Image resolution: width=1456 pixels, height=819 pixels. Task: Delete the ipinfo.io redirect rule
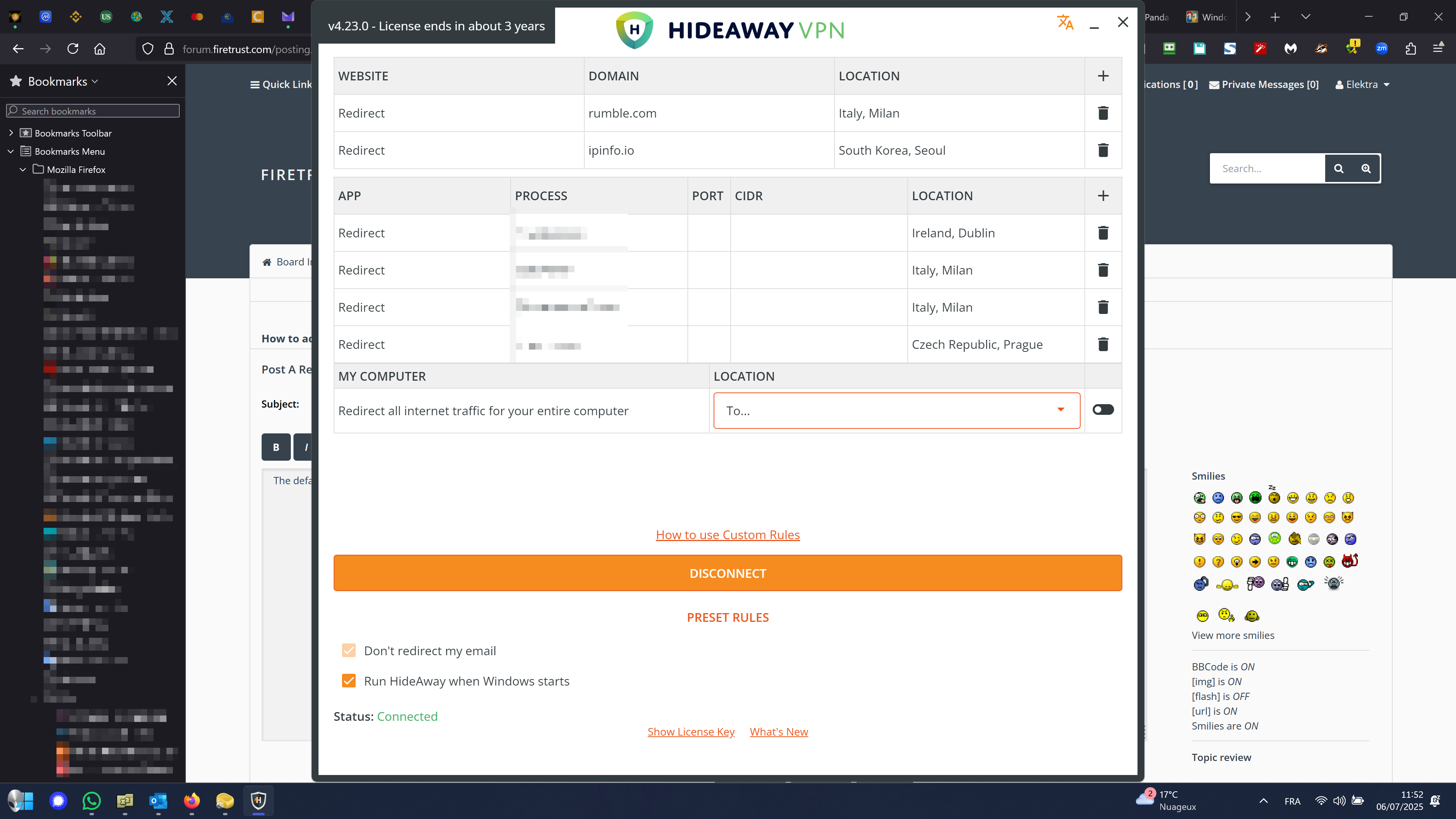pos(1103,151)
